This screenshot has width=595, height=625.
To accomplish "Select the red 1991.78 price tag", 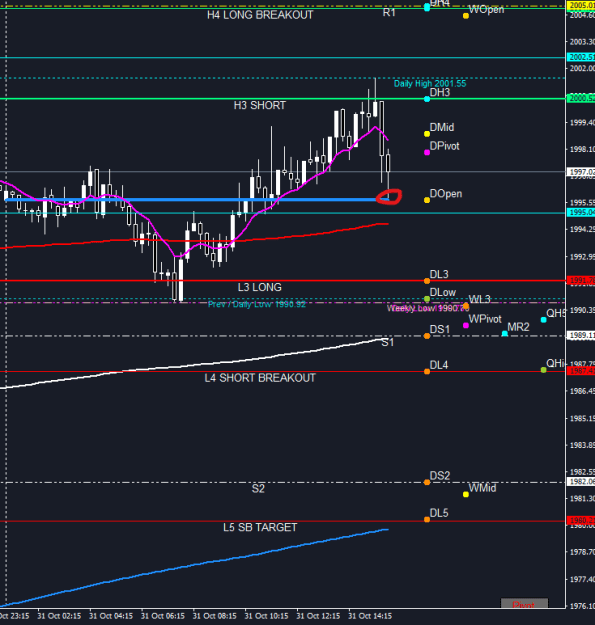I will coord(581,280).
